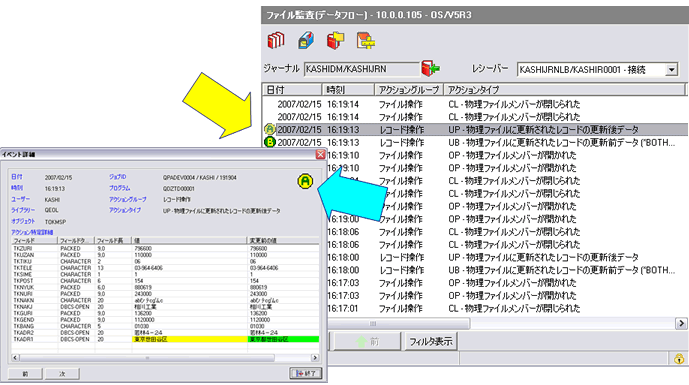Click the yellow-highlighted TKADR1 value cell
The image size is (689, 385).
point(189,339)
